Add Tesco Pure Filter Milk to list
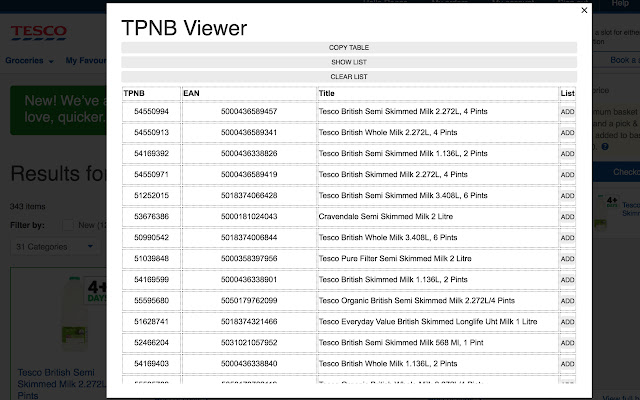640x400 pixels. click(567, 259)
